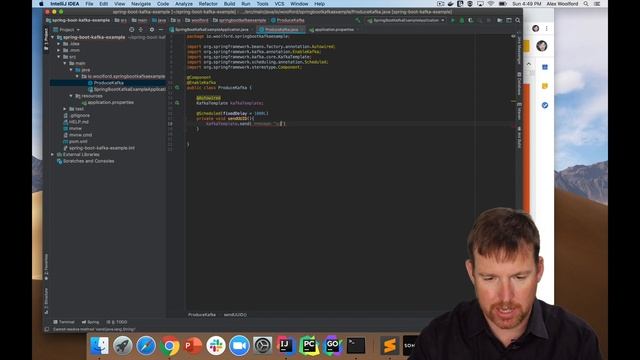Screen dimensions: 640x360
Task: Select ProduceKafka class in project tree
Action: pyautogui.click(x=109, y=83)
